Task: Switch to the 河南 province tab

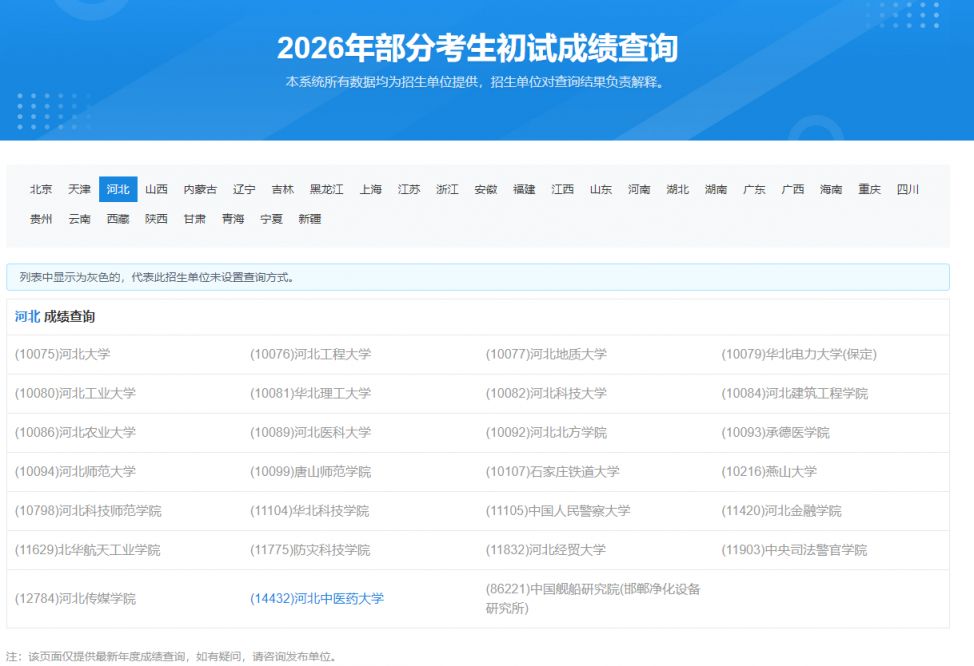Action: coord(639,189)
